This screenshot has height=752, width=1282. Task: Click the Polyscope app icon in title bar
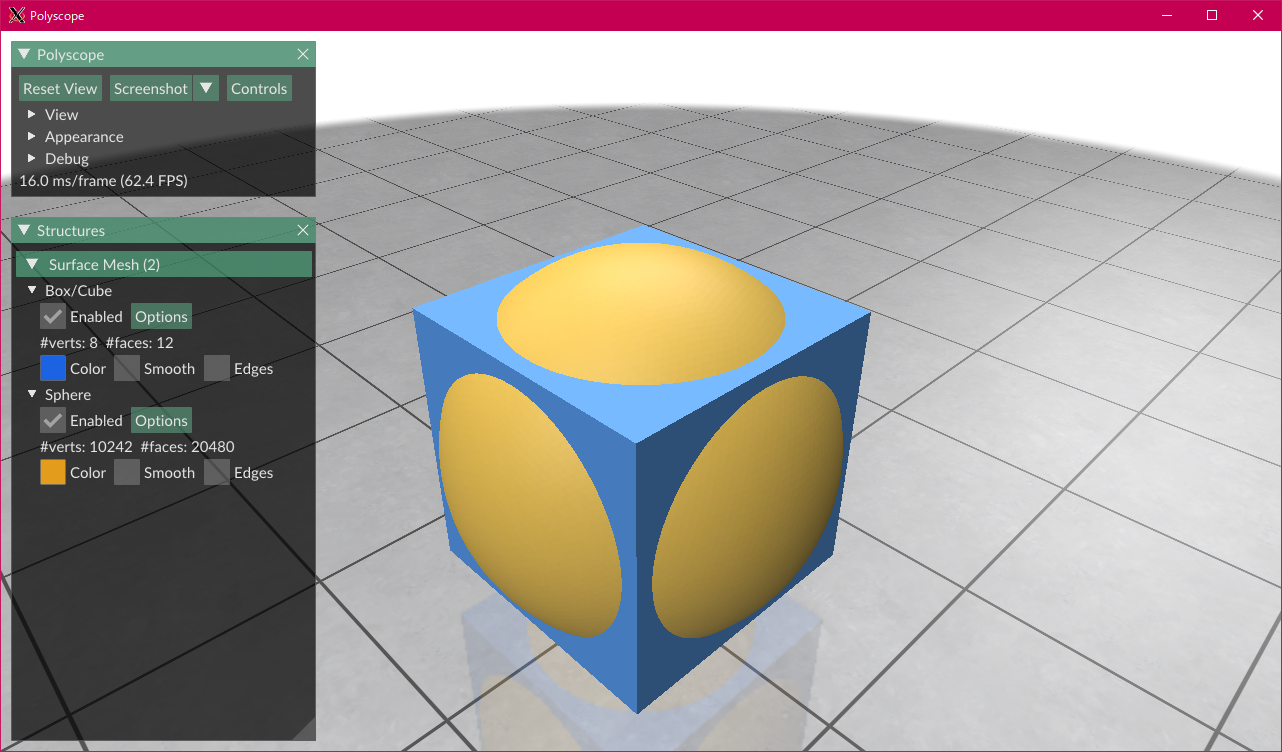click(16, 15)
